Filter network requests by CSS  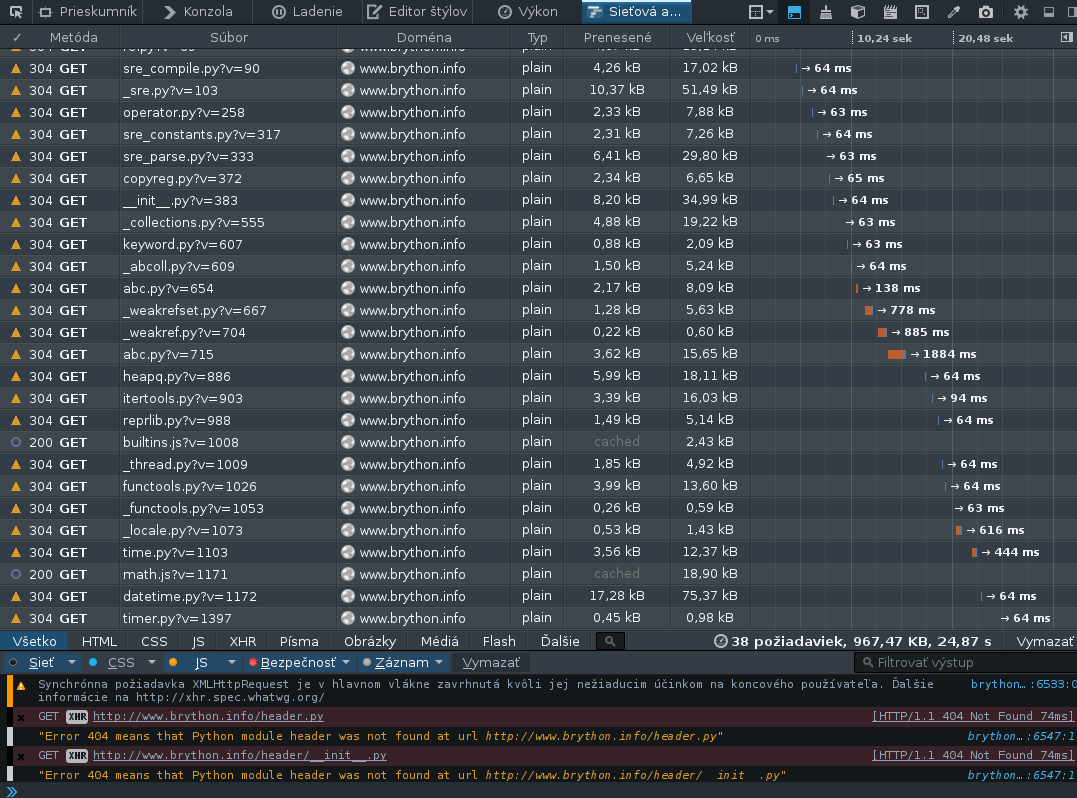pos(154,641)
